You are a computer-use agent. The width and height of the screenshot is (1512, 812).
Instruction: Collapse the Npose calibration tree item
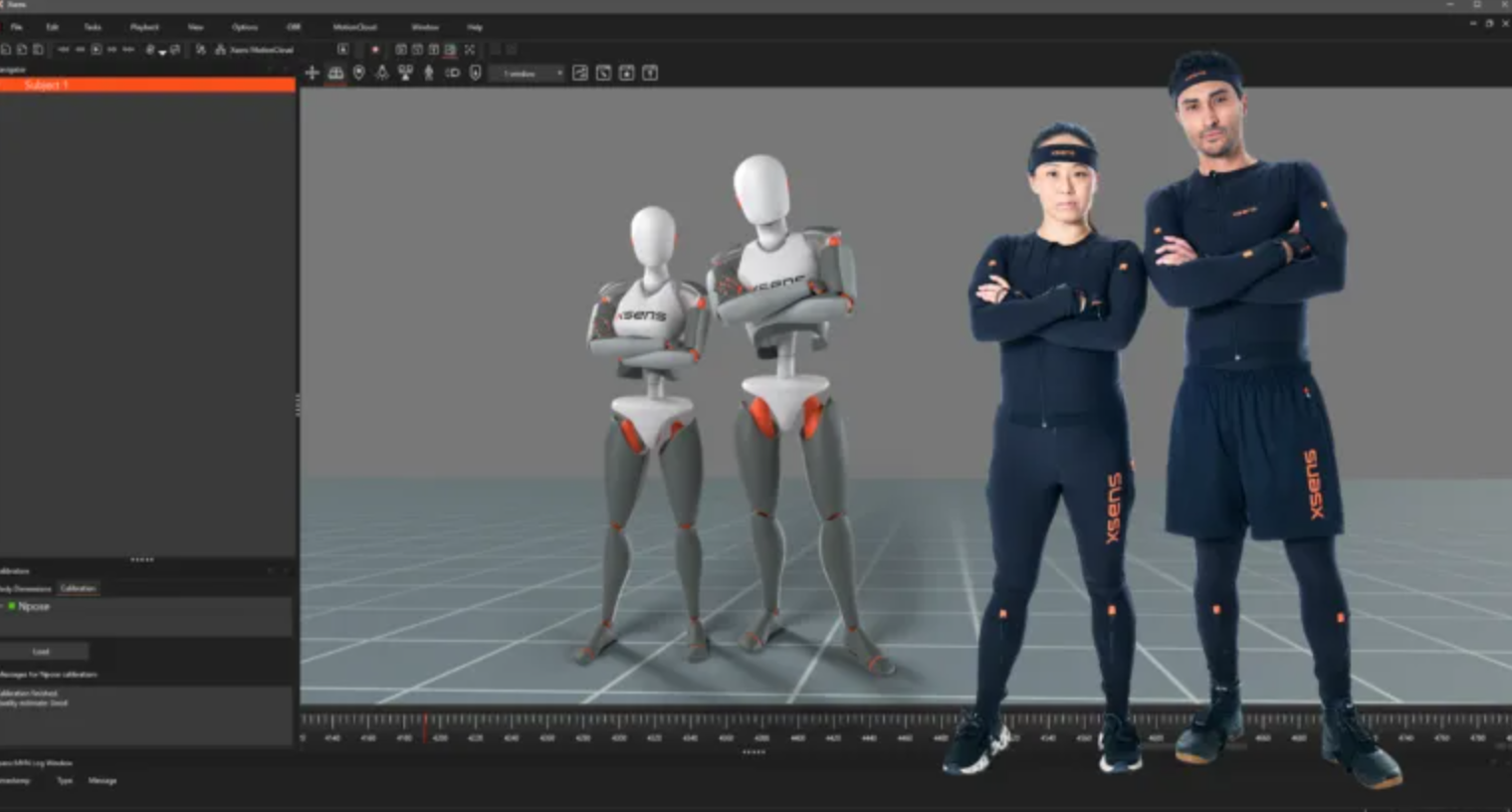click(x=3, y=606)
